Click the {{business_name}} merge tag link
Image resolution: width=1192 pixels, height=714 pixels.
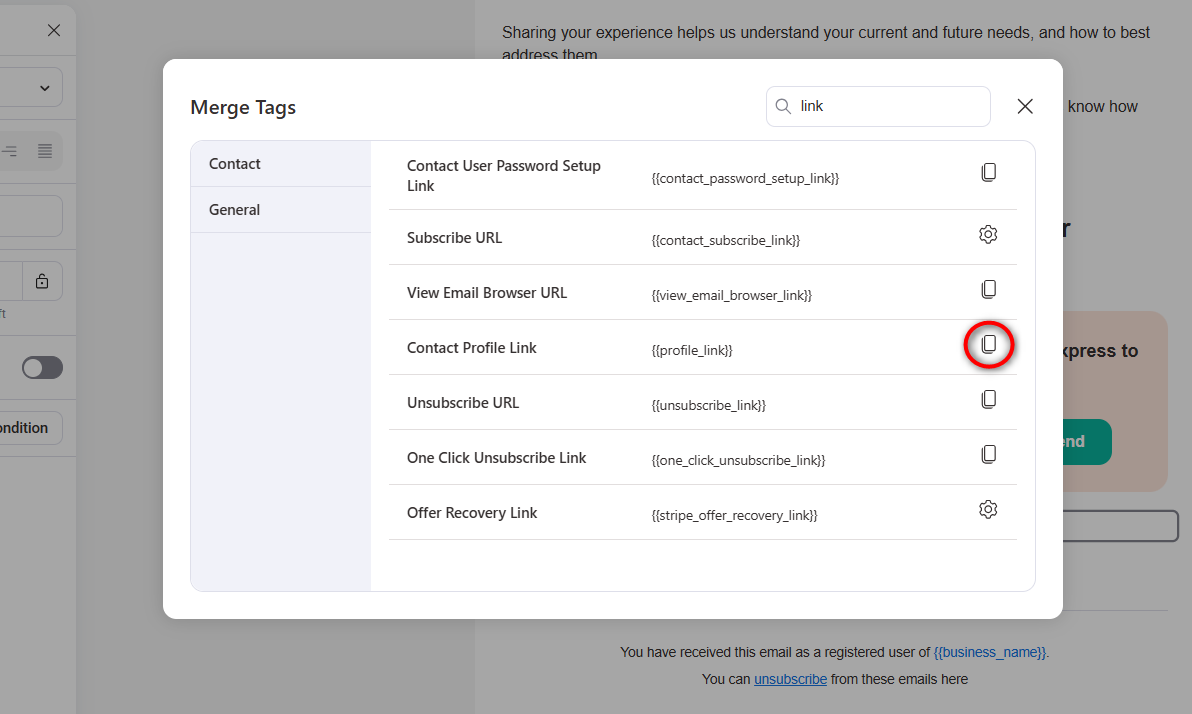tap(988, 652)
